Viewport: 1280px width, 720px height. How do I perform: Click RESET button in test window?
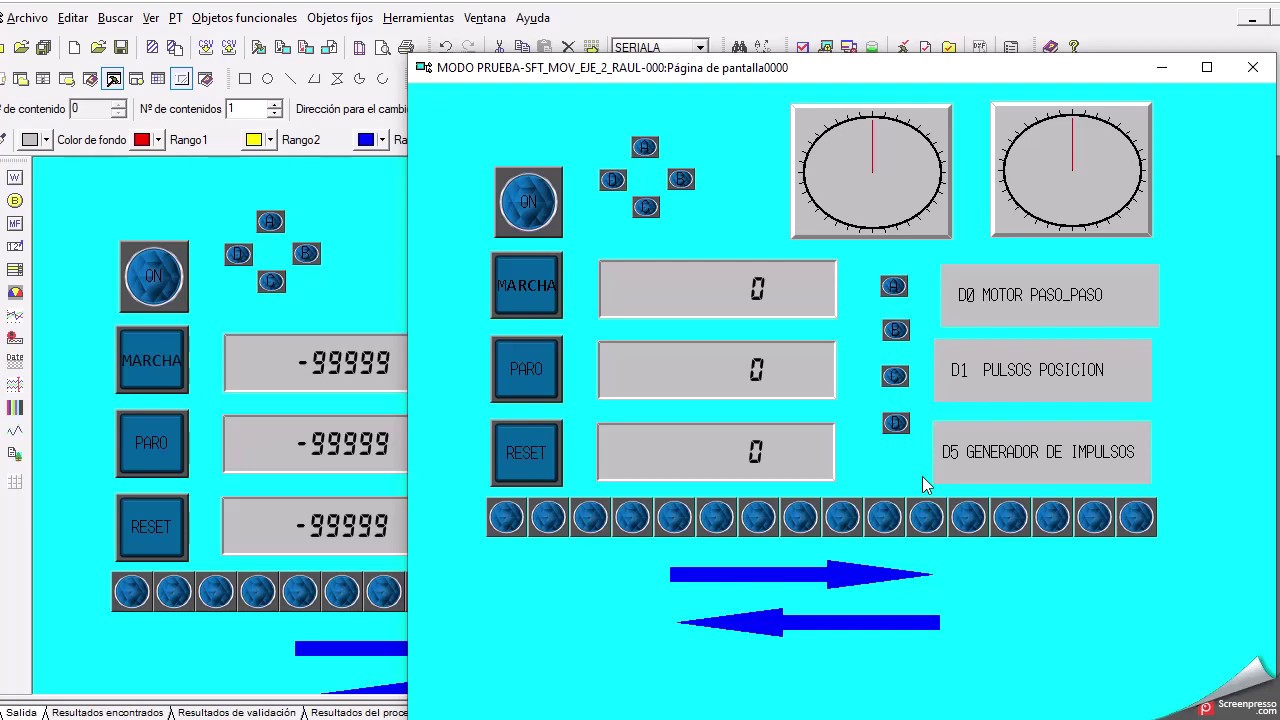(527, 453)
